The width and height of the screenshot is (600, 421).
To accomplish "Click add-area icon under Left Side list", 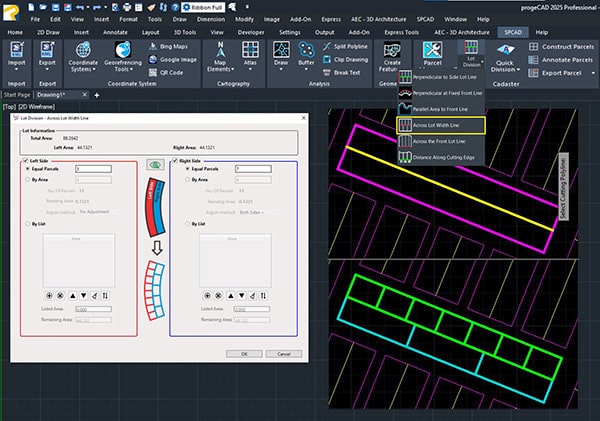I will 49,295.
